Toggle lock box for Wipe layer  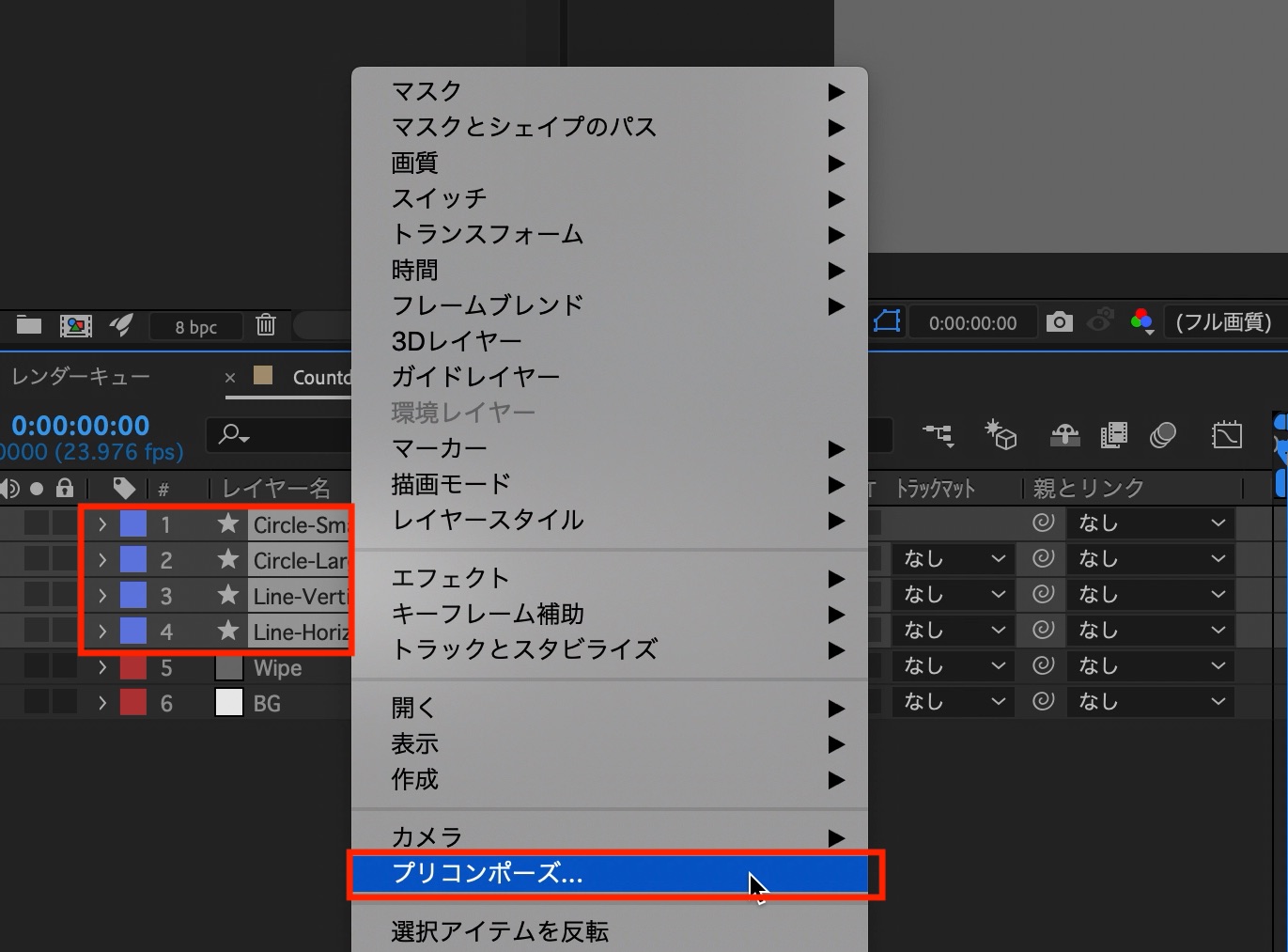pyautogui.click(x=64, y=667)
